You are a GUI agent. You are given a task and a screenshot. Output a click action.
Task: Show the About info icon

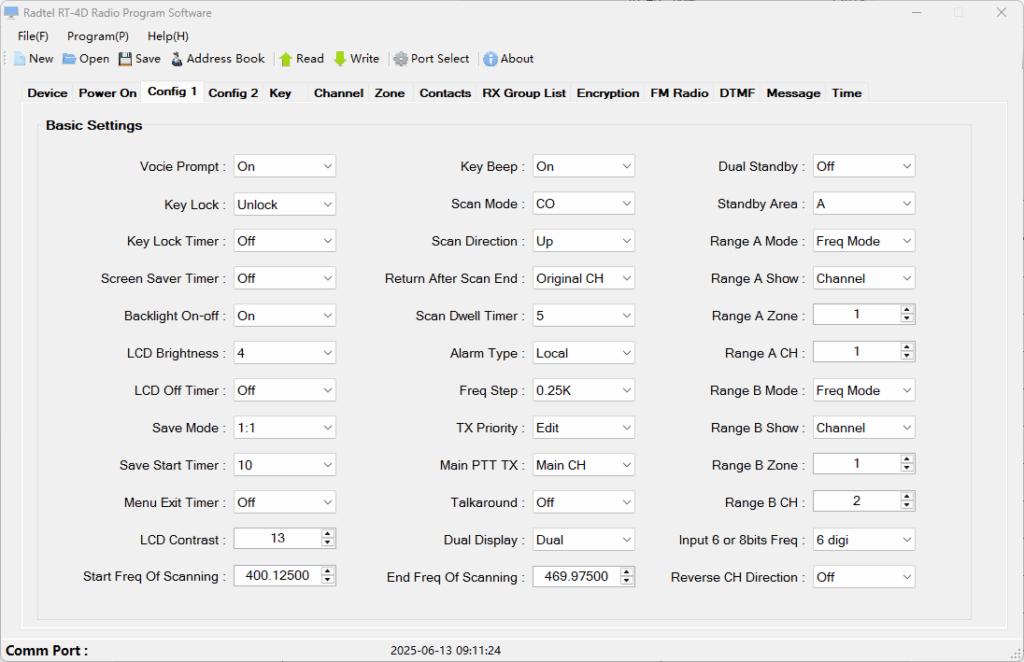[490, 59]
